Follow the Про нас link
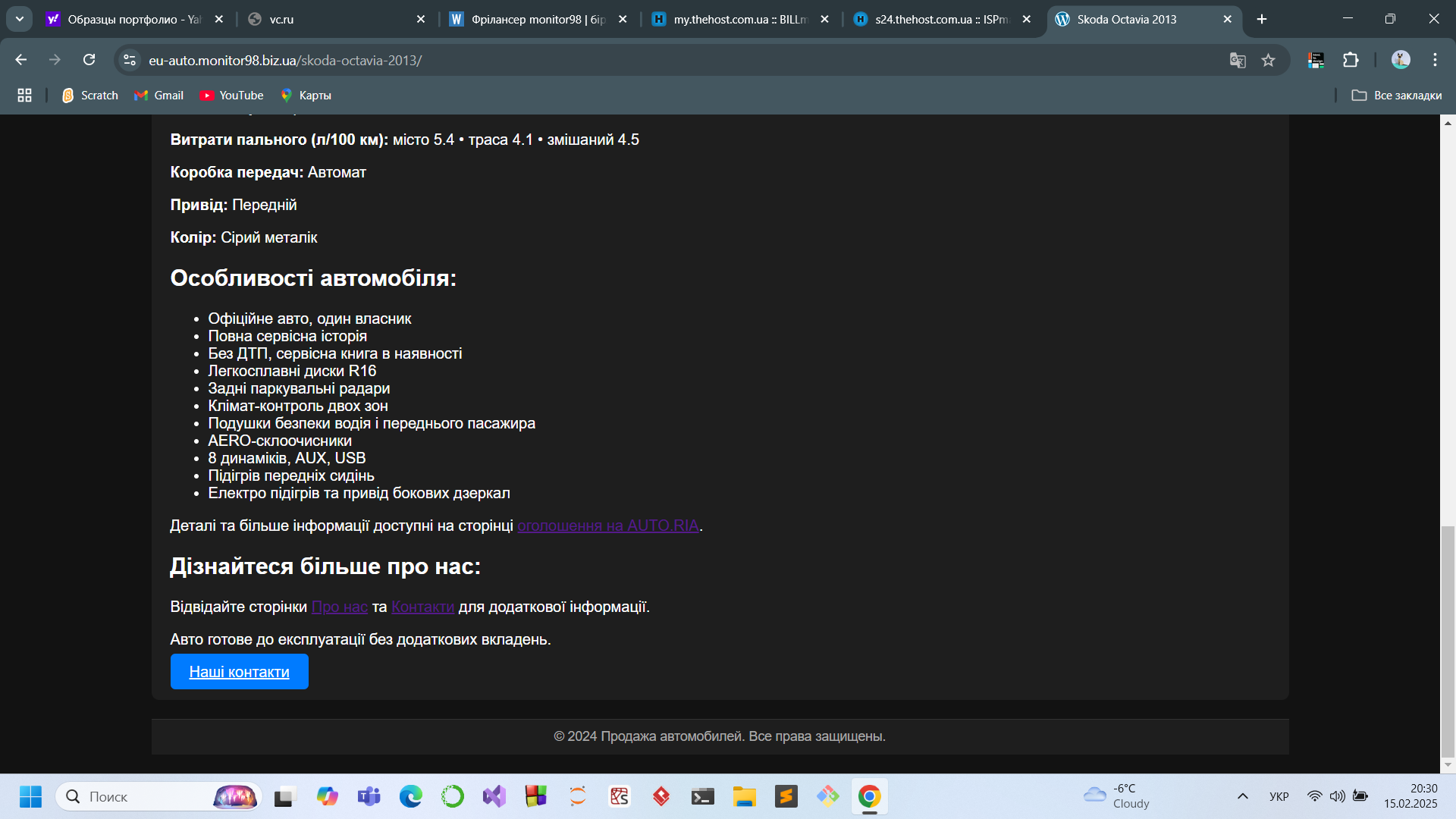Screen dimensions: 1456x819 339,607
